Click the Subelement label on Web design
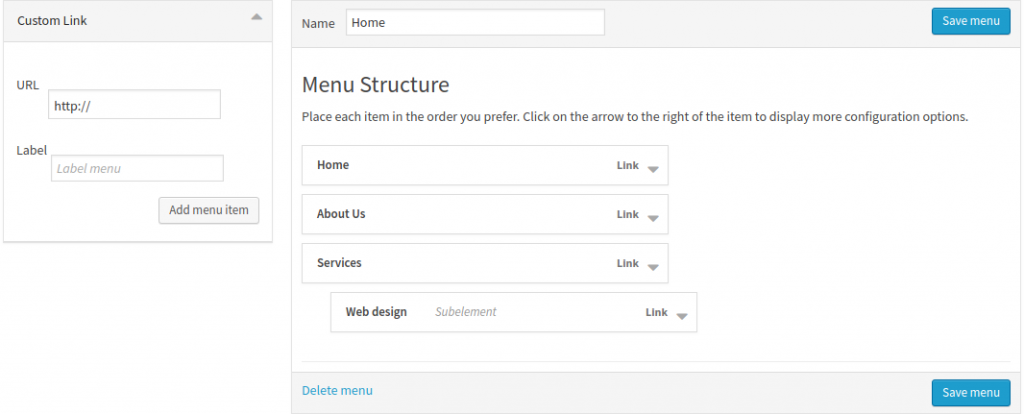 click(465, 312)
